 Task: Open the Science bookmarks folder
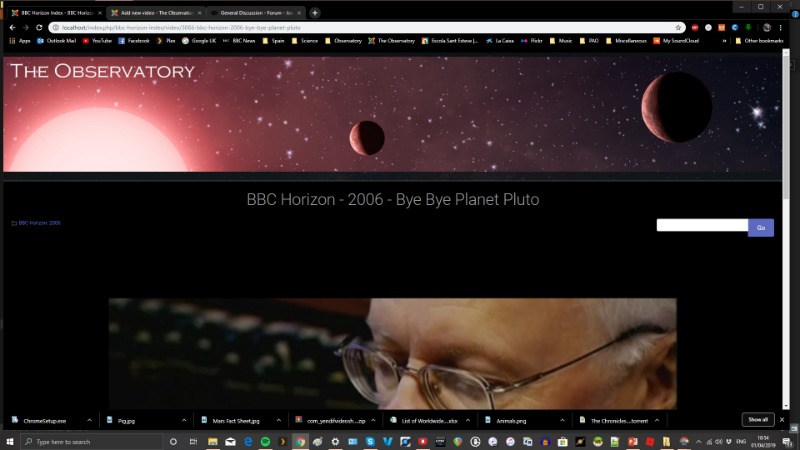[305, 41]
